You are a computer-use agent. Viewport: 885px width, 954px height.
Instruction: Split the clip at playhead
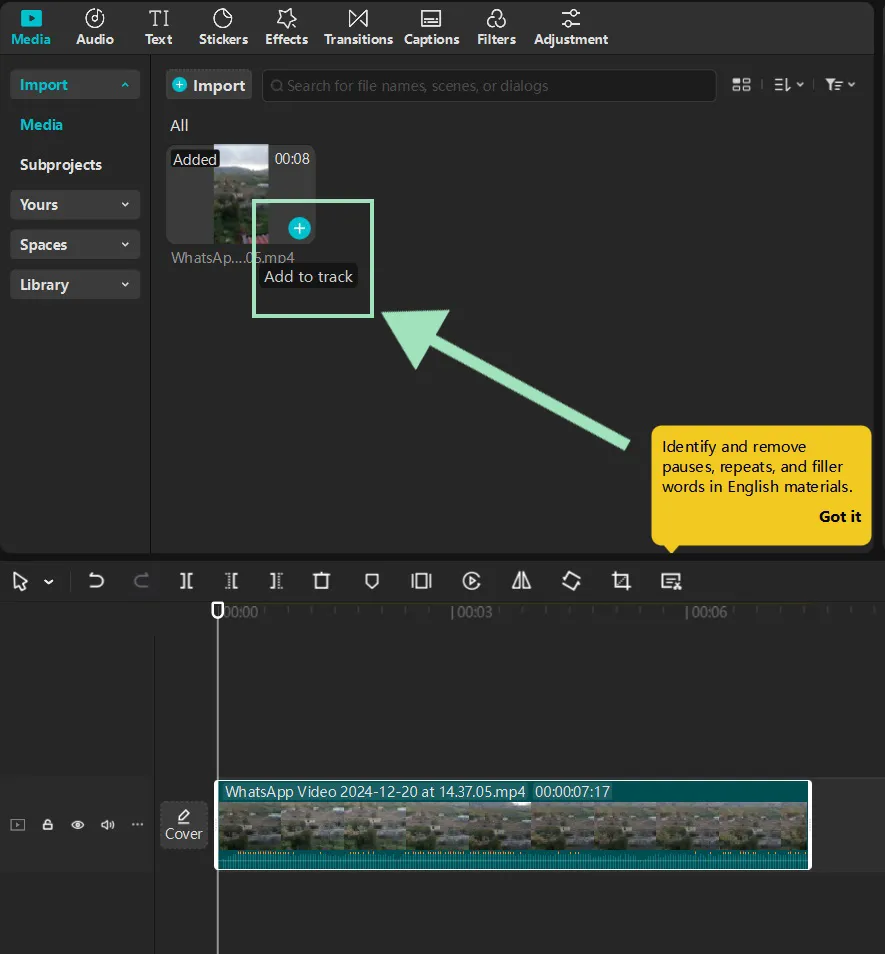[x=187, y=581]
